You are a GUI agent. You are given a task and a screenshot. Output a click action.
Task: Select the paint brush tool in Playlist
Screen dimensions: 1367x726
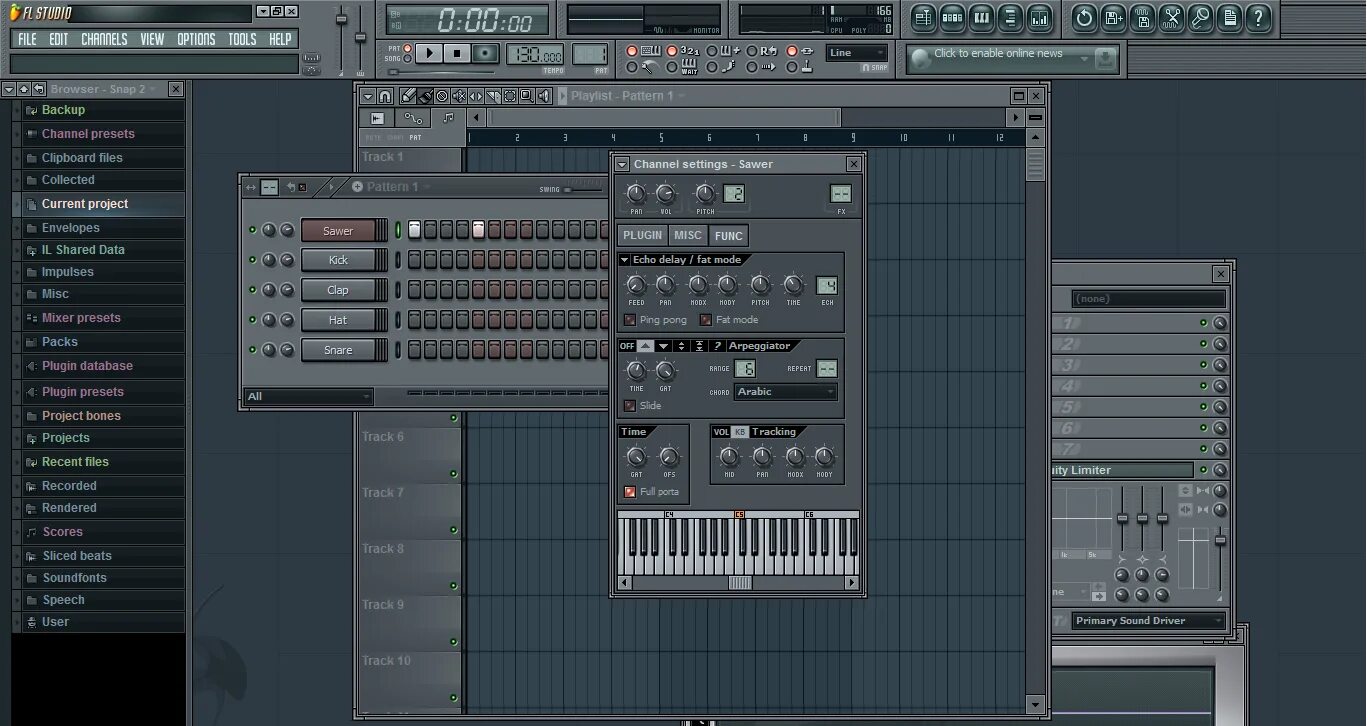[425, 96]
